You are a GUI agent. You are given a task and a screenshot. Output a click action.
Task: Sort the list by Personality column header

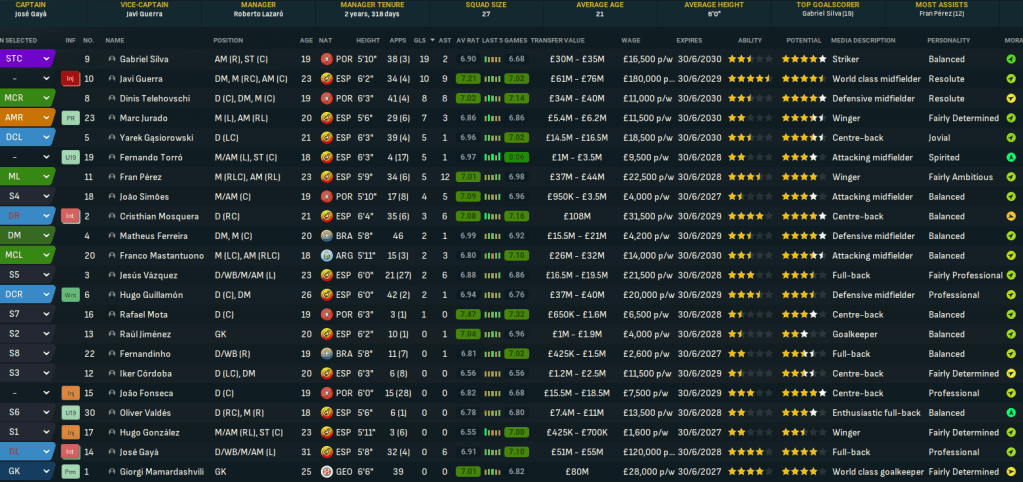coord(947,40)
